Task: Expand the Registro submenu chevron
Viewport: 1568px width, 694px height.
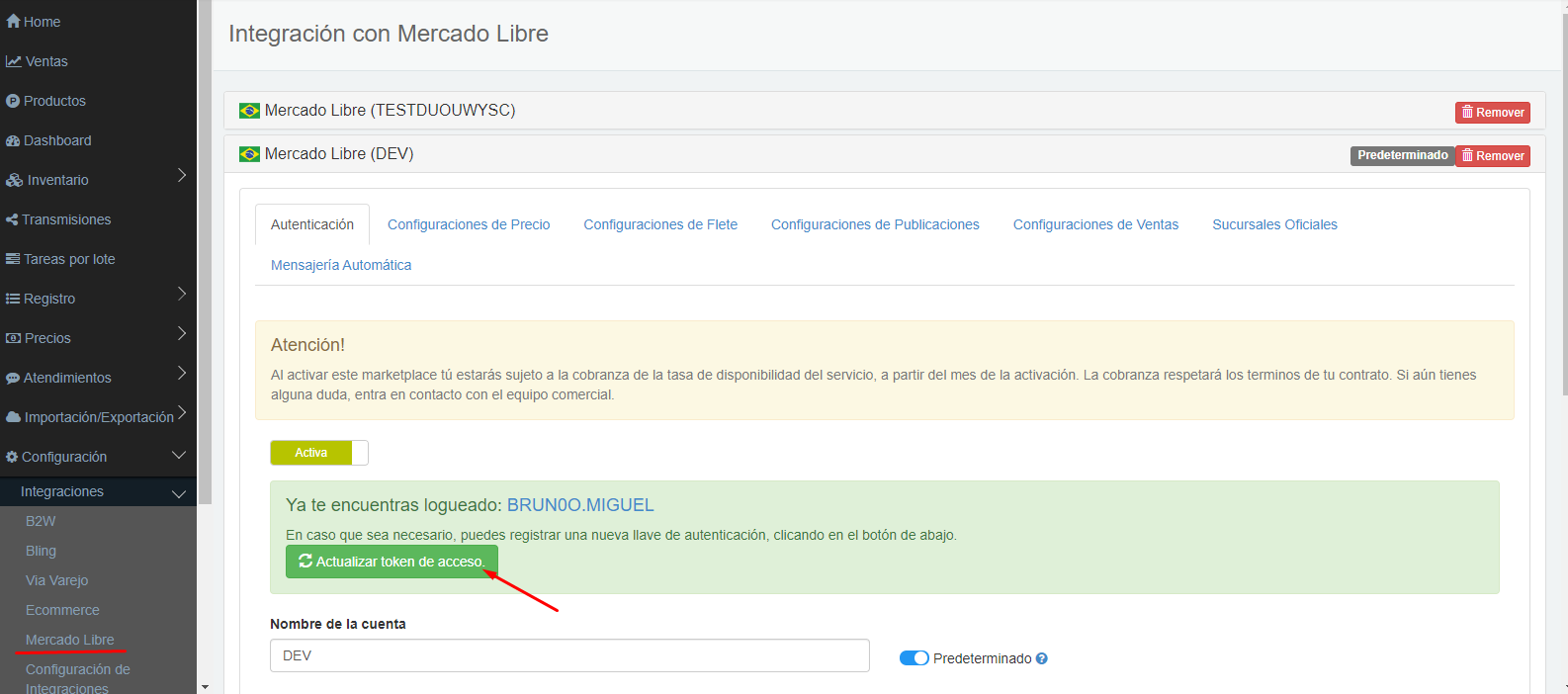Action: point(182,295)
